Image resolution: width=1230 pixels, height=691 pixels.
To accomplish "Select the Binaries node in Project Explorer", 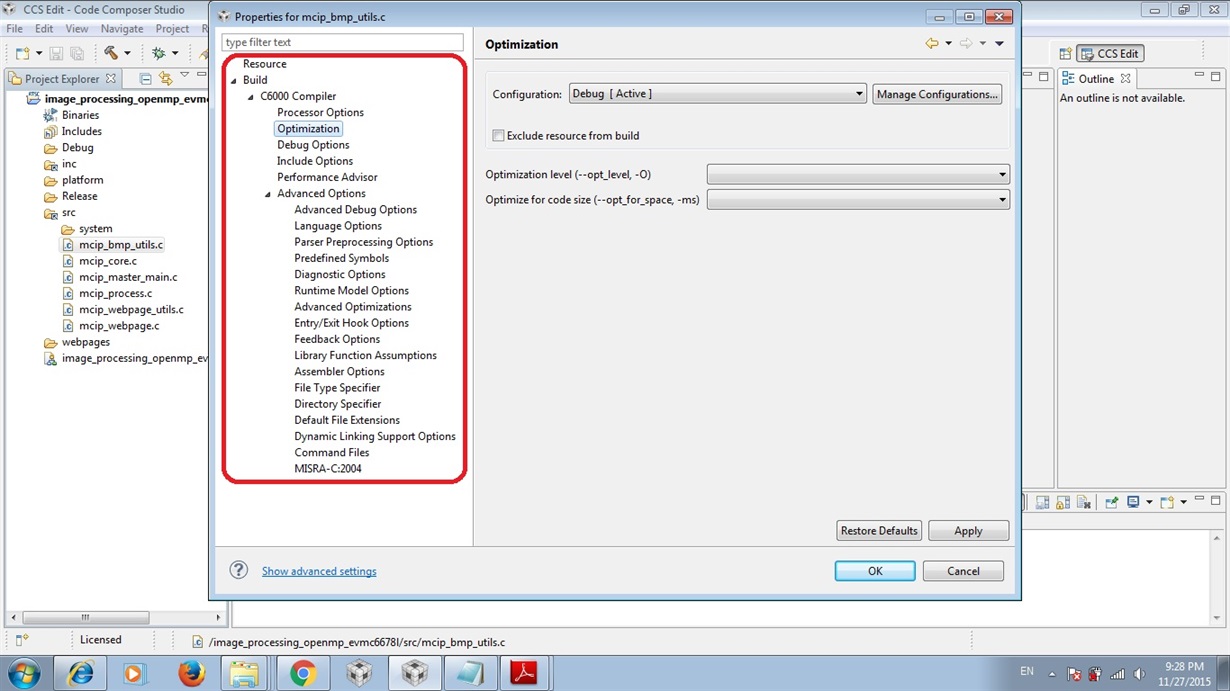I will pos(80,115).
